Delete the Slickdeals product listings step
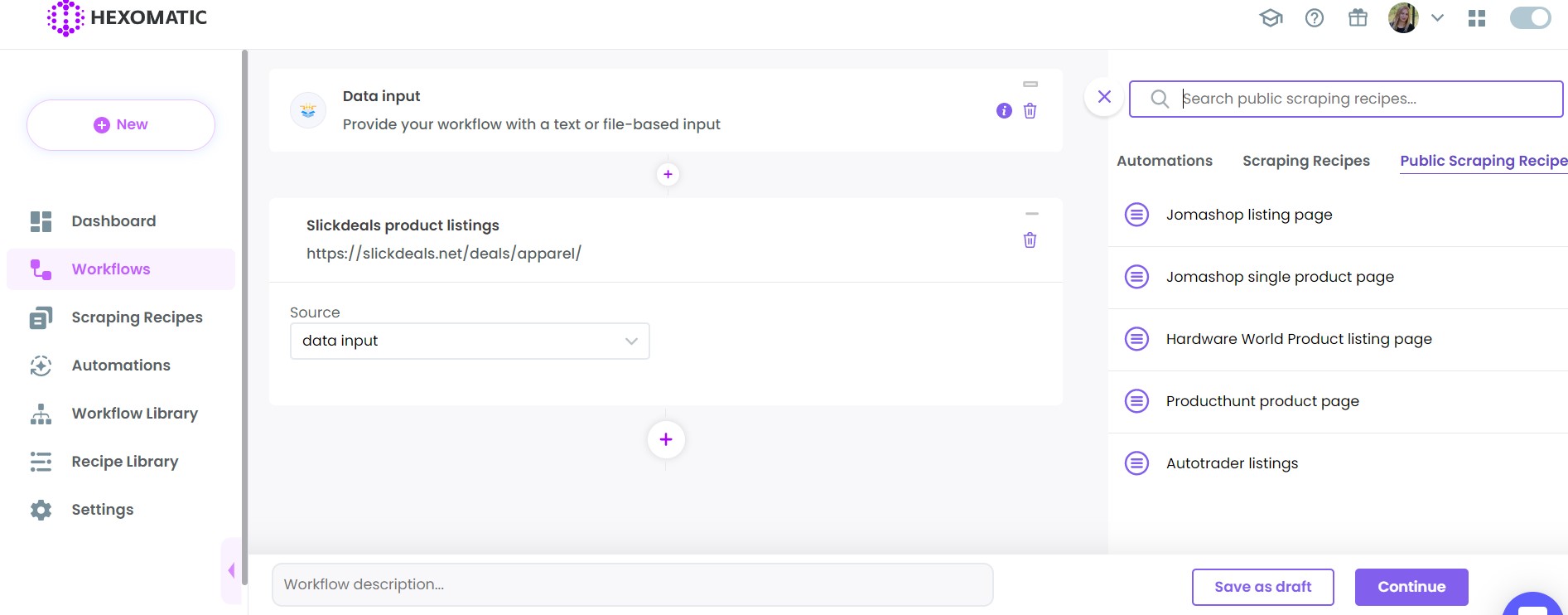 (x=1030, y=240)
